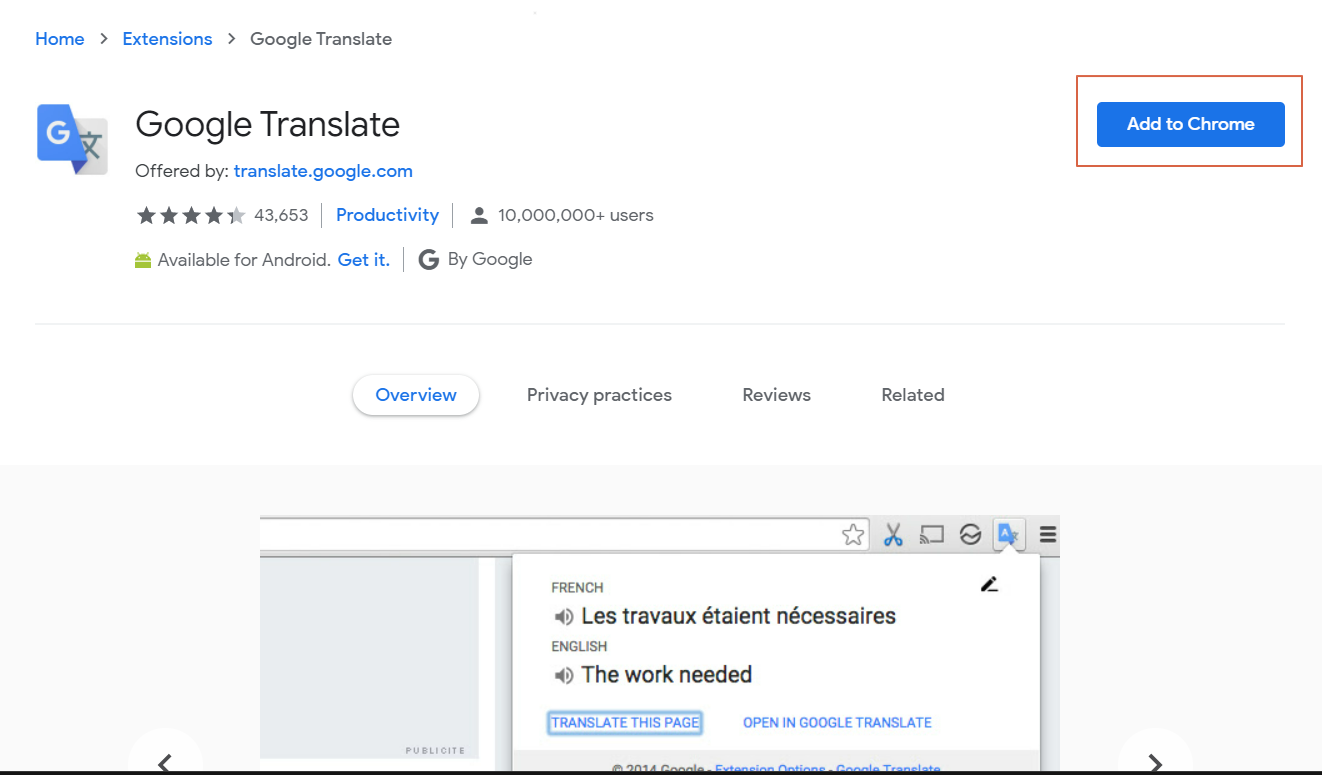Switch to the Privacy practices tab
1322x775 pixels.
click(599, 395)
